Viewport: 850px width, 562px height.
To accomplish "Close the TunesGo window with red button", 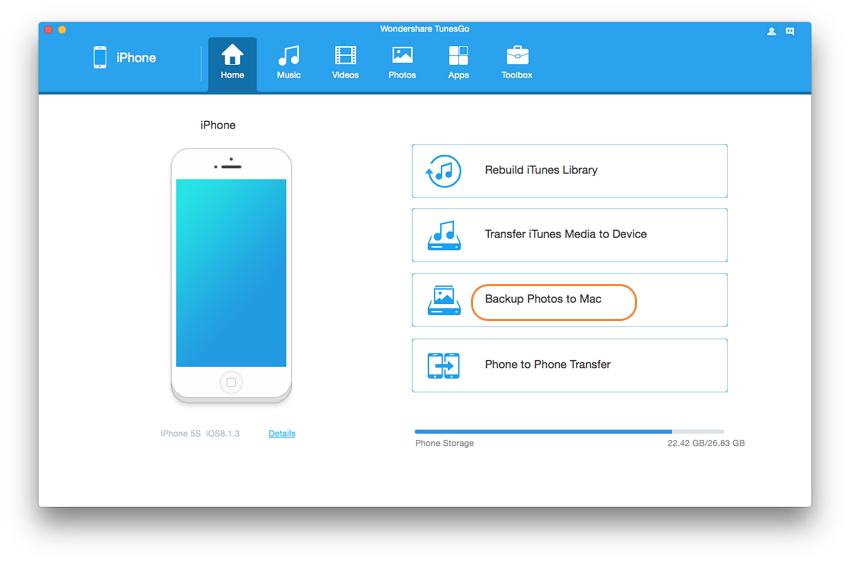I will (48, 30).
